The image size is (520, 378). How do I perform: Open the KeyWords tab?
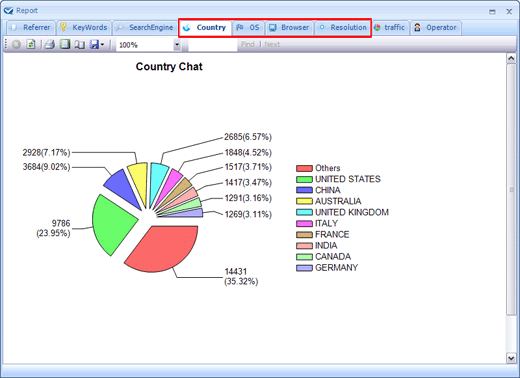(x=84, y=28)
